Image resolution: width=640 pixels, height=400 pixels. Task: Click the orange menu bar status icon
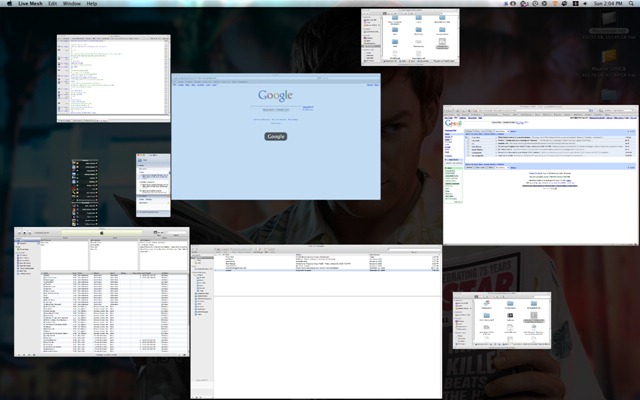pyautogui.click(x=555, y=3)
